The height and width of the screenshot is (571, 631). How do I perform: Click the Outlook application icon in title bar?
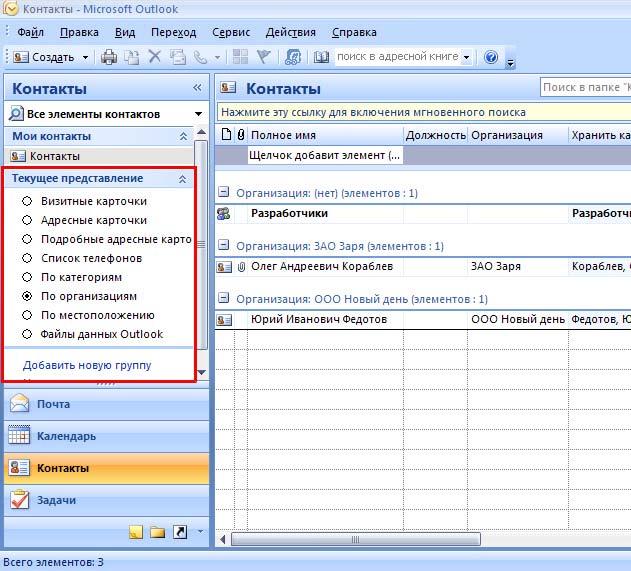[10, 8]
